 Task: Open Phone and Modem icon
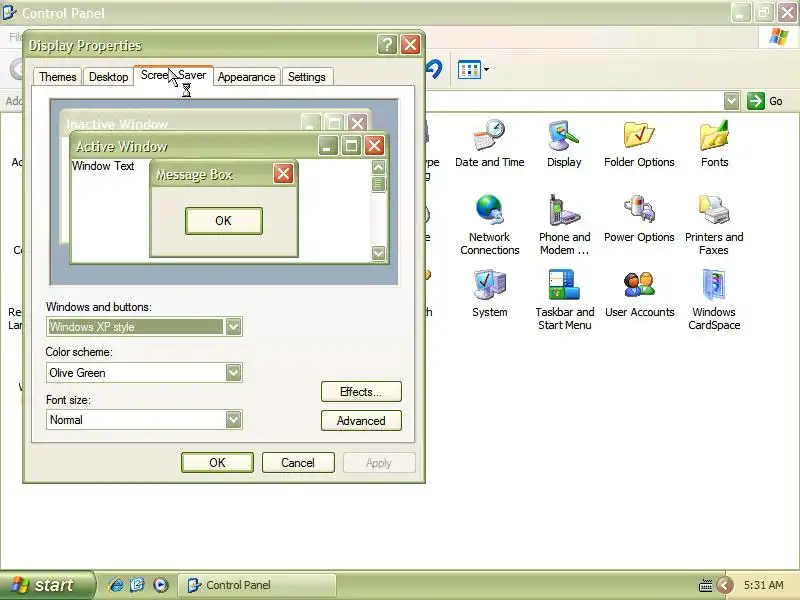[564, 225]
